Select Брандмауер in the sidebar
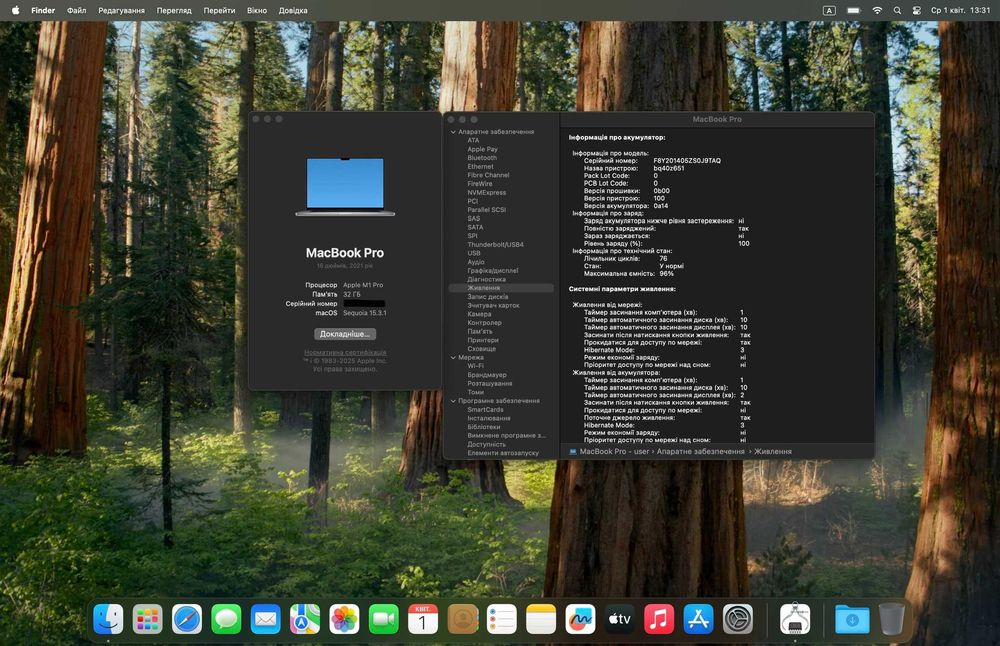The height and width of the screenshot is (646, 1000). (487, 375)
